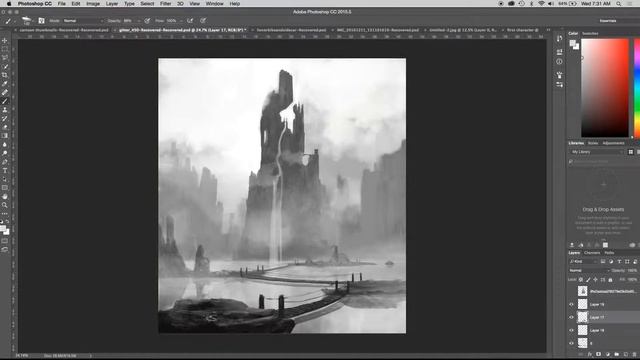The width and height of the screenshot is (640, 360).
Task: Toggle pressure for size button
Action: tap(203, 20)
